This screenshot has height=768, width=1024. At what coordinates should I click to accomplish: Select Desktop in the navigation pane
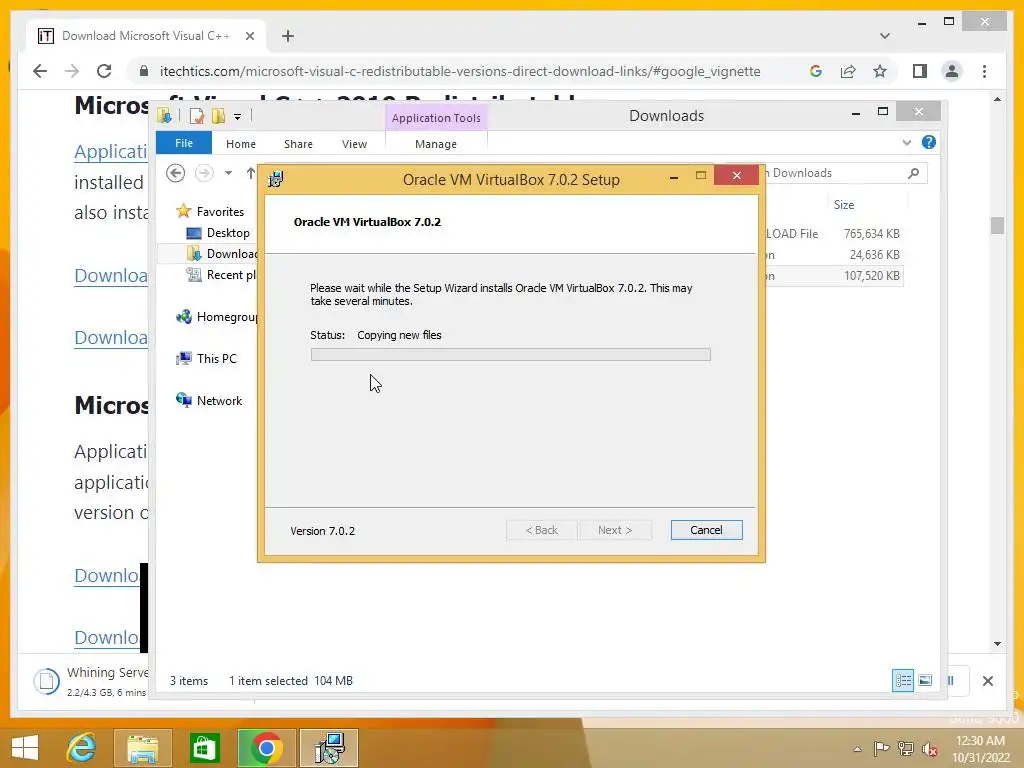[228, 232]
